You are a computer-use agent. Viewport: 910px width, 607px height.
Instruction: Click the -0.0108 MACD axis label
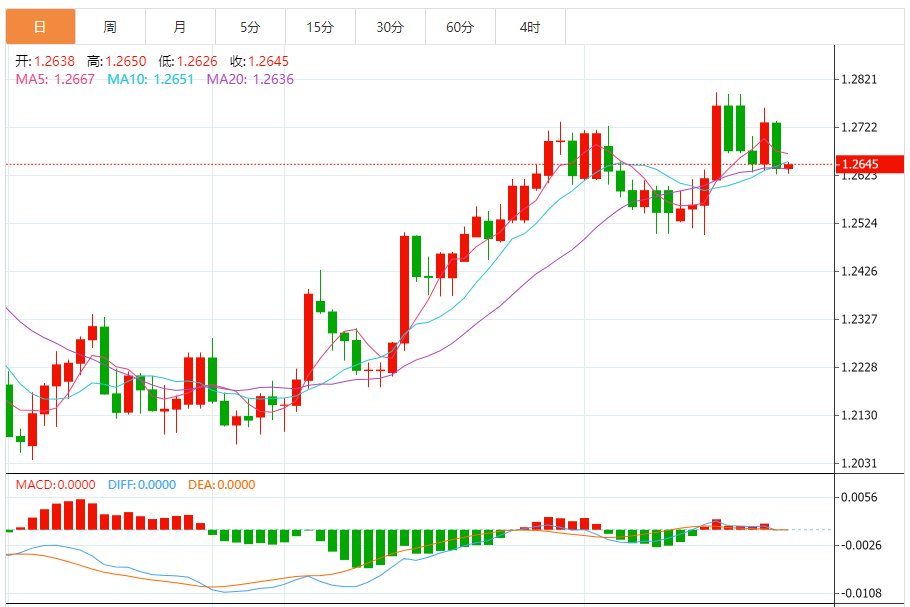(x=861, y=594)
